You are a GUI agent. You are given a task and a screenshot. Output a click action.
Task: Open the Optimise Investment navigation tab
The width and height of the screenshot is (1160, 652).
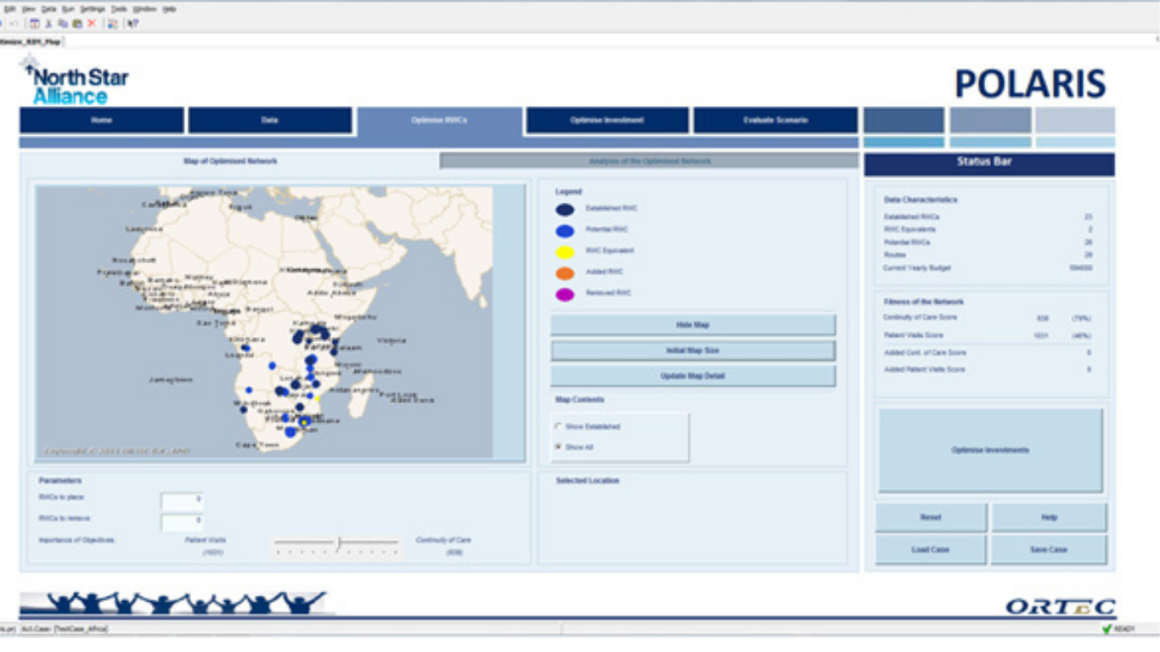[x=607, y=120]
